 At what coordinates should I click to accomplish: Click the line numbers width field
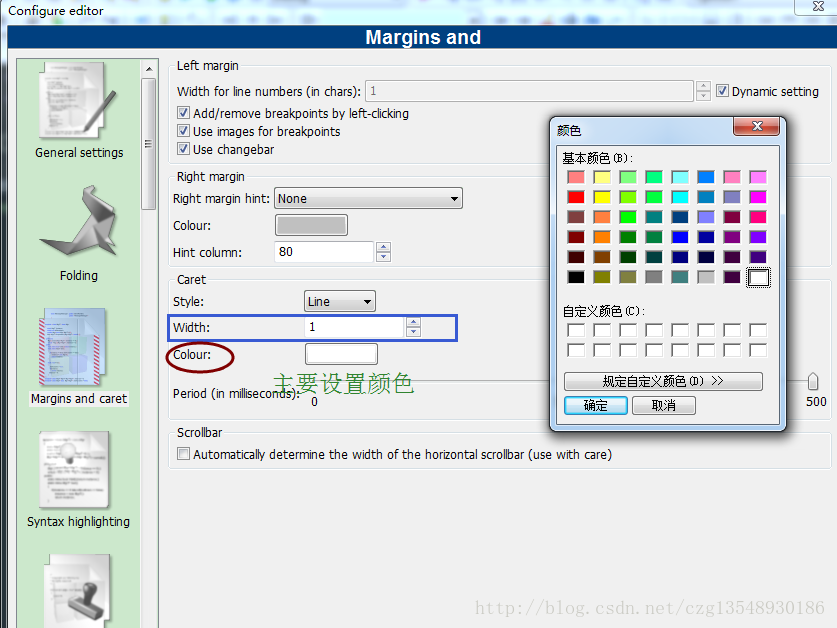529,91
